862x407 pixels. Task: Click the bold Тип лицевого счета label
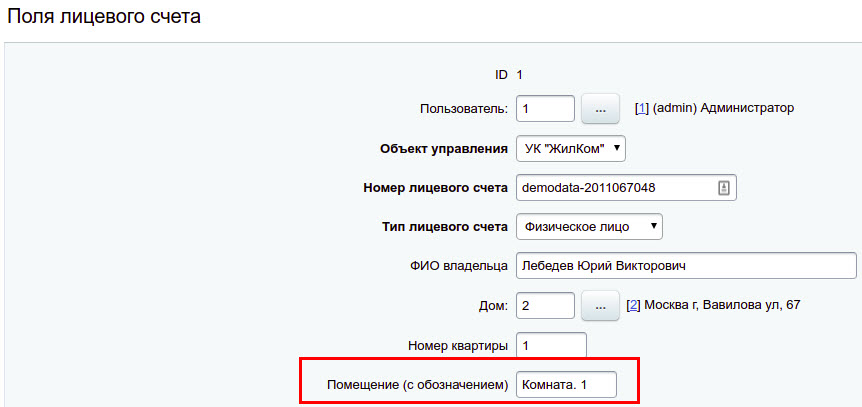coord(445,227)
